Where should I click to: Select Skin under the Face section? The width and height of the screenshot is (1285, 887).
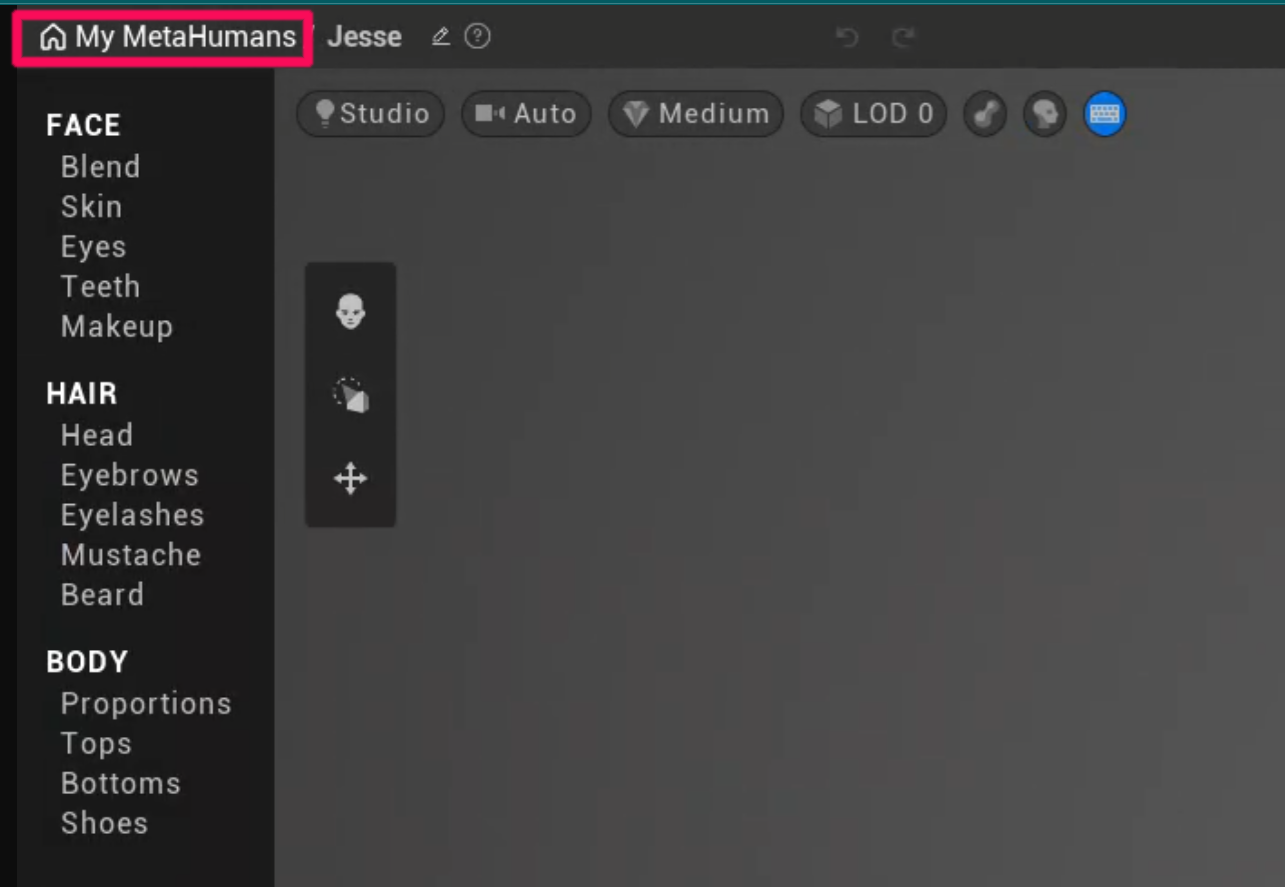91,207
